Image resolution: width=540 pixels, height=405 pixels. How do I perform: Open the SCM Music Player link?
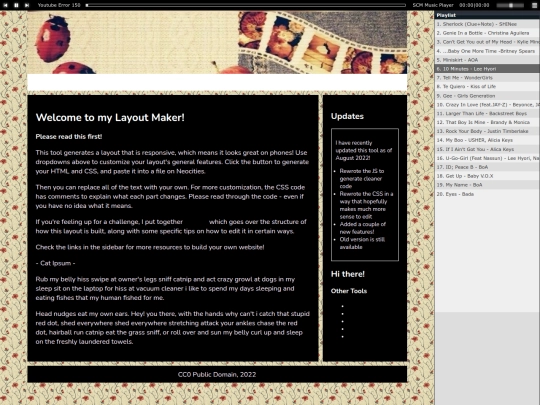433,5
